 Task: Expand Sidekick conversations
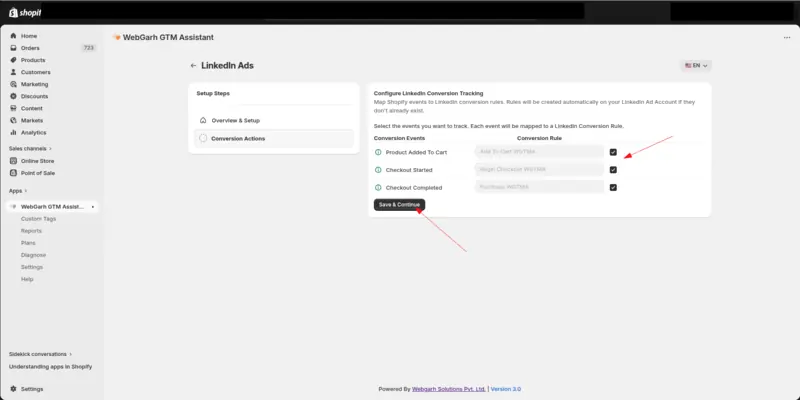pos(40,354)
